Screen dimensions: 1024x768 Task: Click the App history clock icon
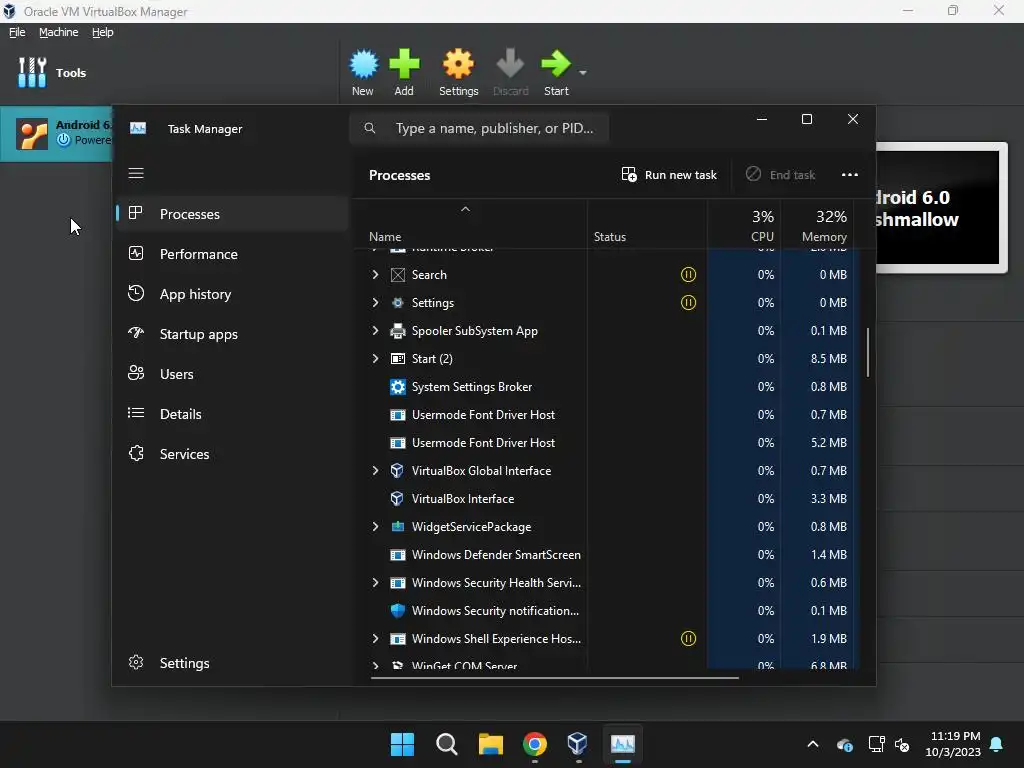tap(136, 293)
